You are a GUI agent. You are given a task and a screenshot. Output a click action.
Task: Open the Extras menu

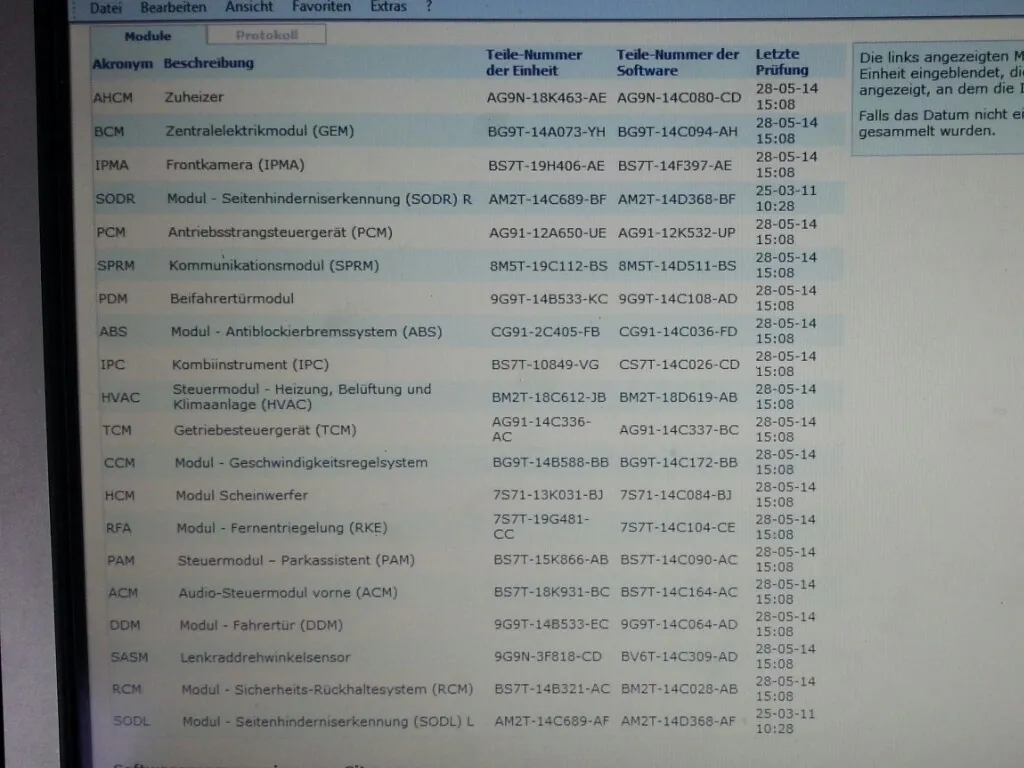pyautogui.click(x=388, y=7)
